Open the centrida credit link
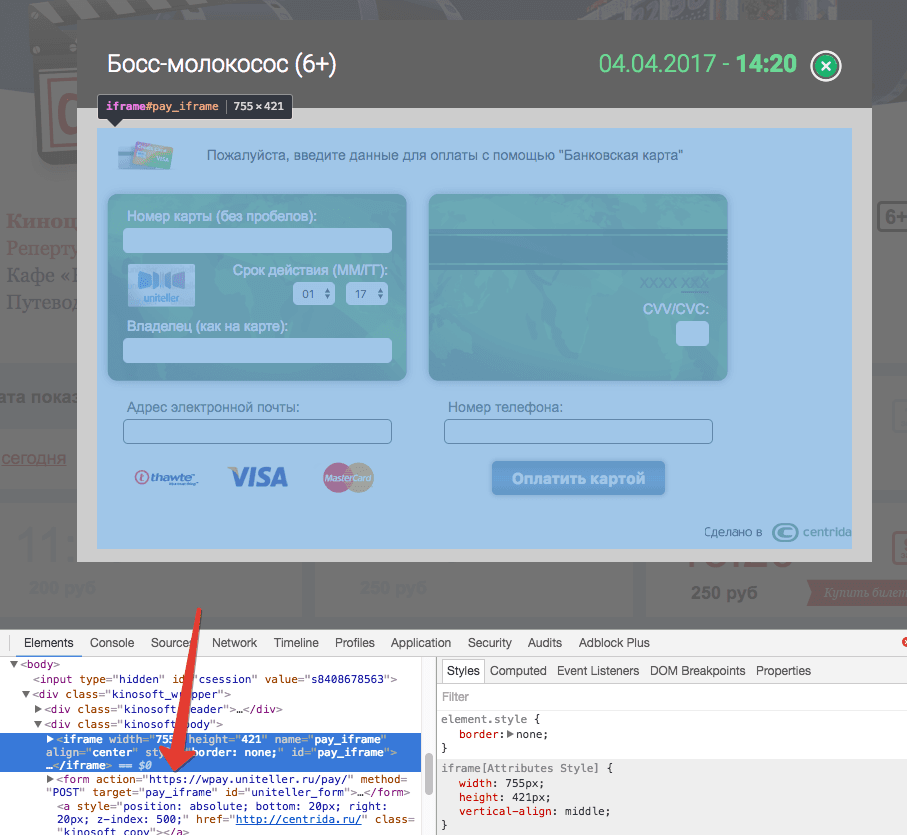Screen dimensions: 907x835 [812, 532]
